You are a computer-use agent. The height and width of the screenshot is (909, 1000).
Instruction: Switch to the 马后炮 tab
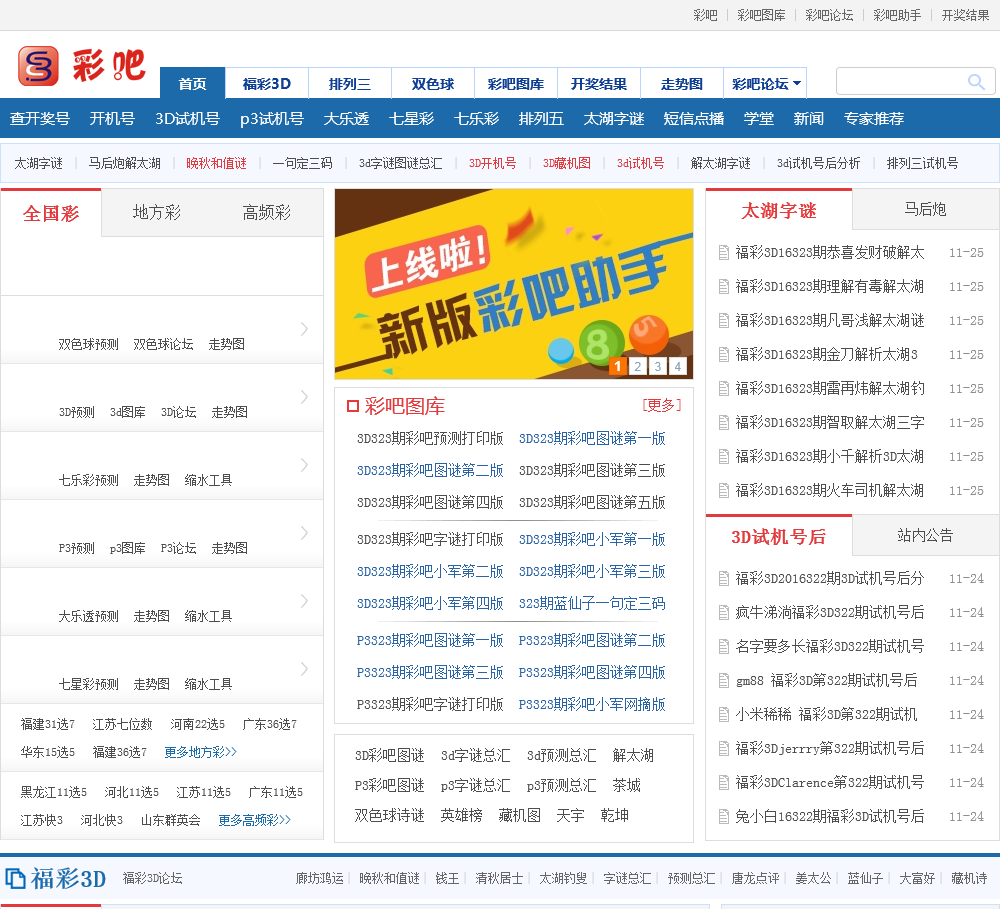(925, 209)
